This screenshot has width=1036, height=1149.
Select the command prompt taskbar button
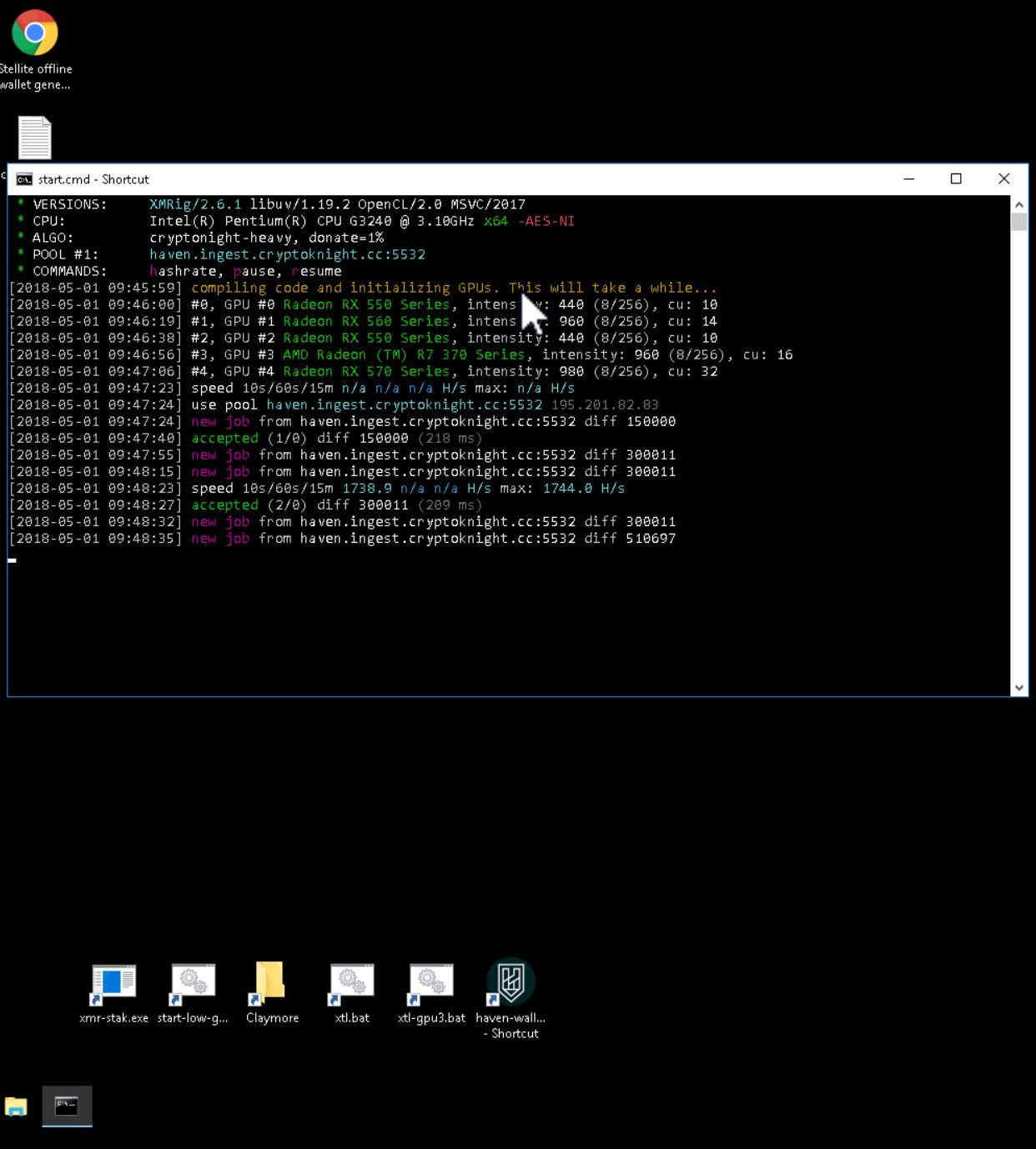[x=67, y=1106]
